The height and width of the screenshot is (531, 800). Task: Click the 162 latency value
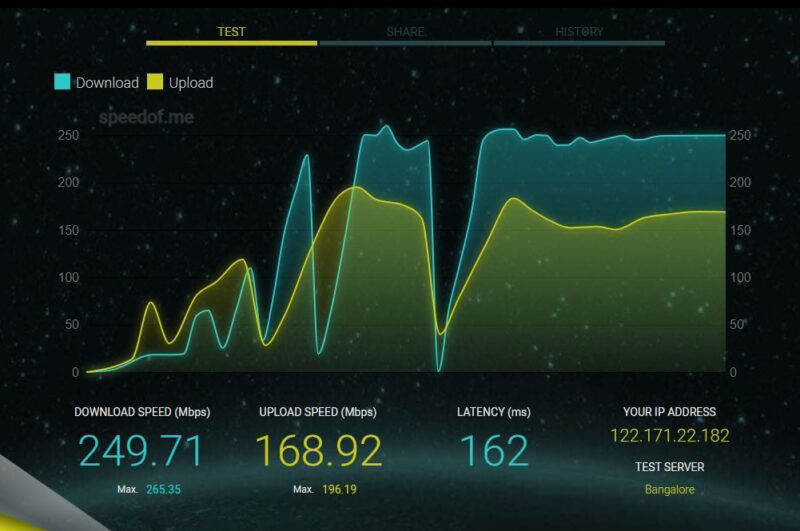point(493,451)
